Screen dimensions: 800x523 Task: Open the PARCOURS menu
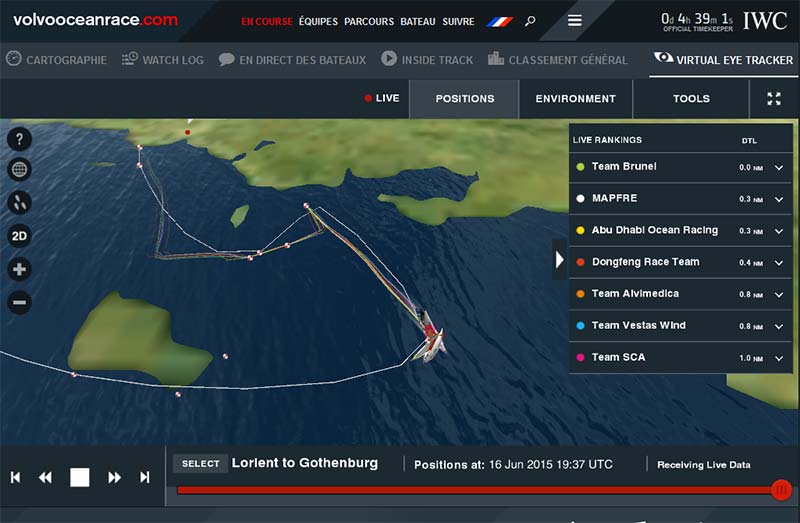[369, 21]
